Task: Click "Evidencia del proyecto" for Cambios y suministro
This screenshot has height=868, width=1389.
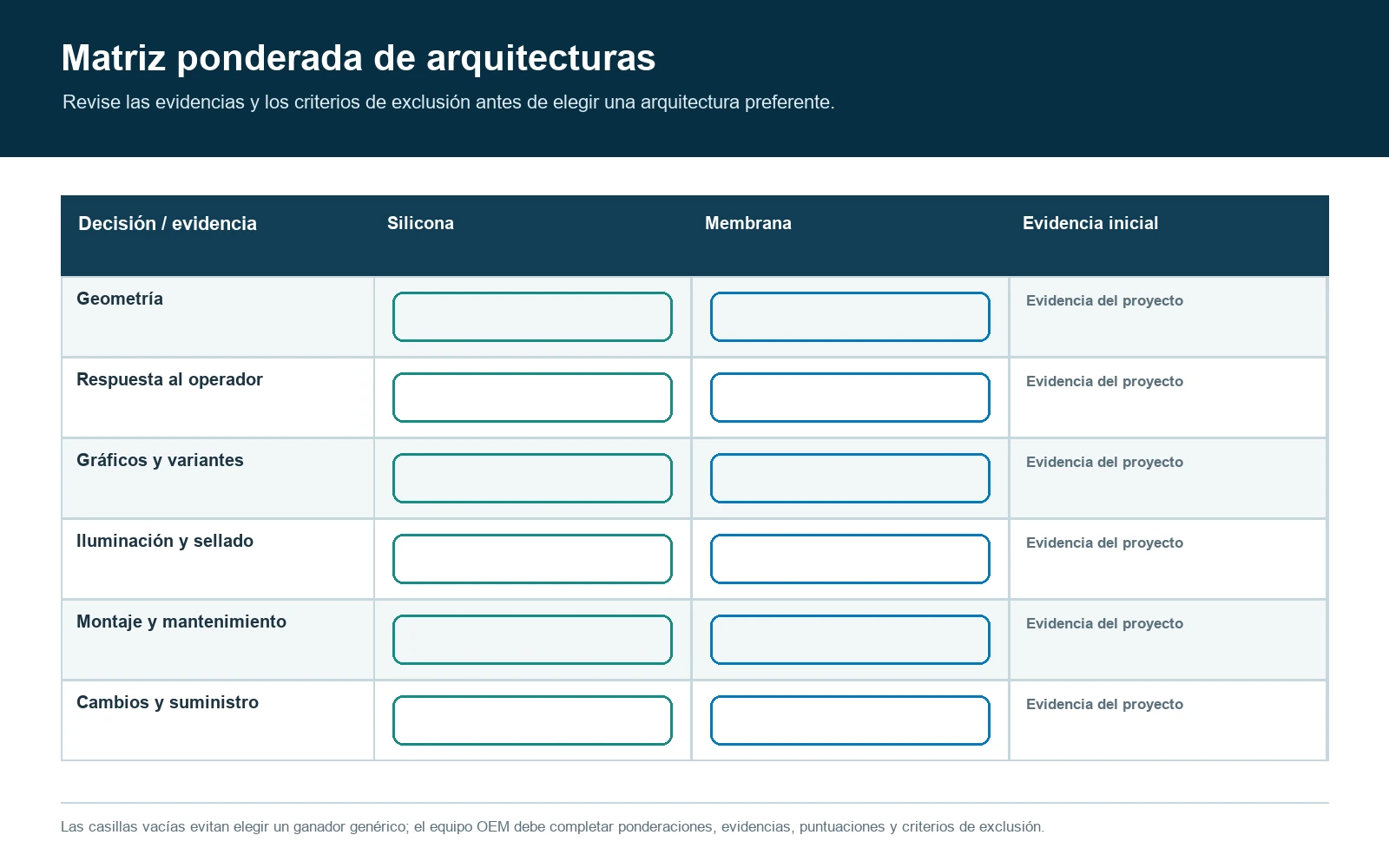Action: click(x=1104, y=704)
